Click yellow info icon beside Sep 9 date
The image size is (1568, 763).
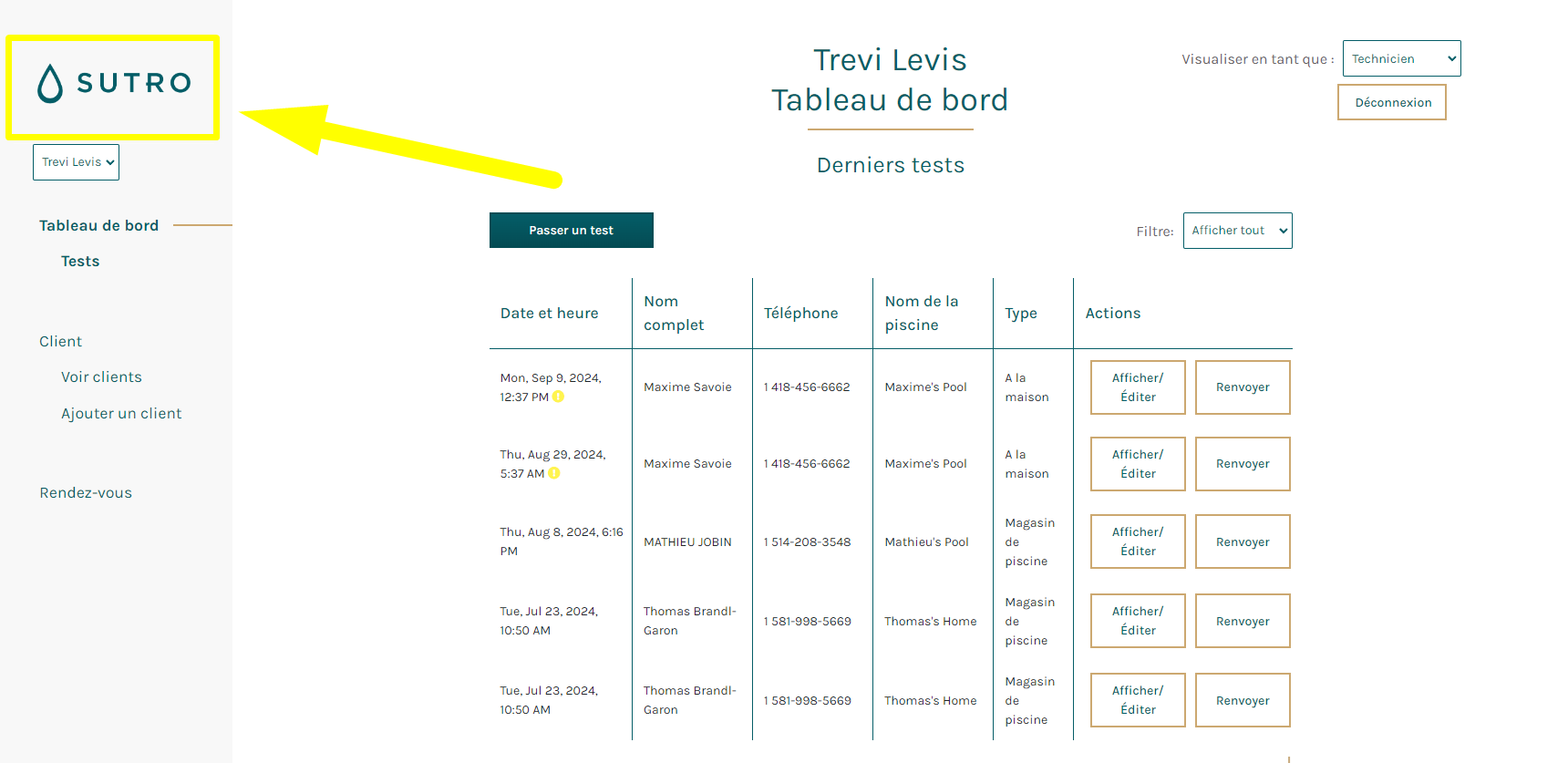[558, 397]
